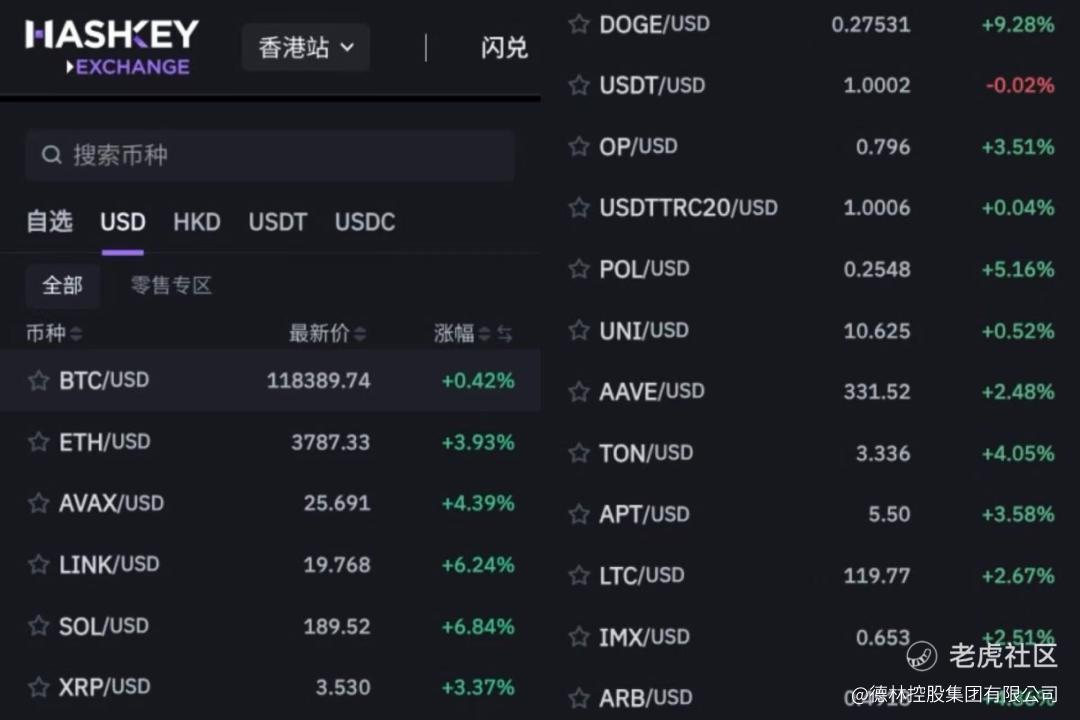
Task: Favorite the LTC/USD pair star
Action: click(x=579, y=576)
